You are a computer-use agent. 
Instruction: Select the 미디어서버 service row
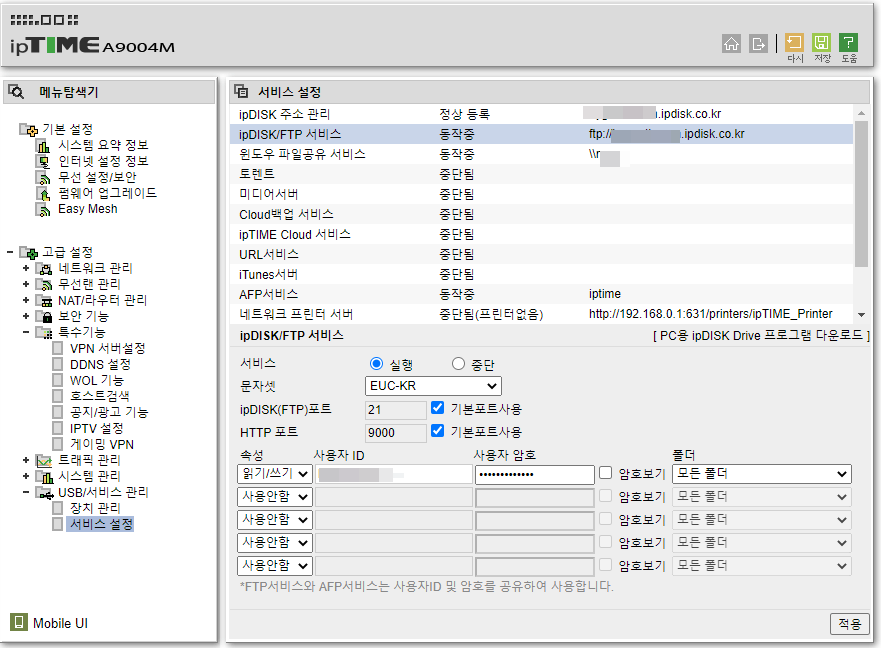pos(541,194)
